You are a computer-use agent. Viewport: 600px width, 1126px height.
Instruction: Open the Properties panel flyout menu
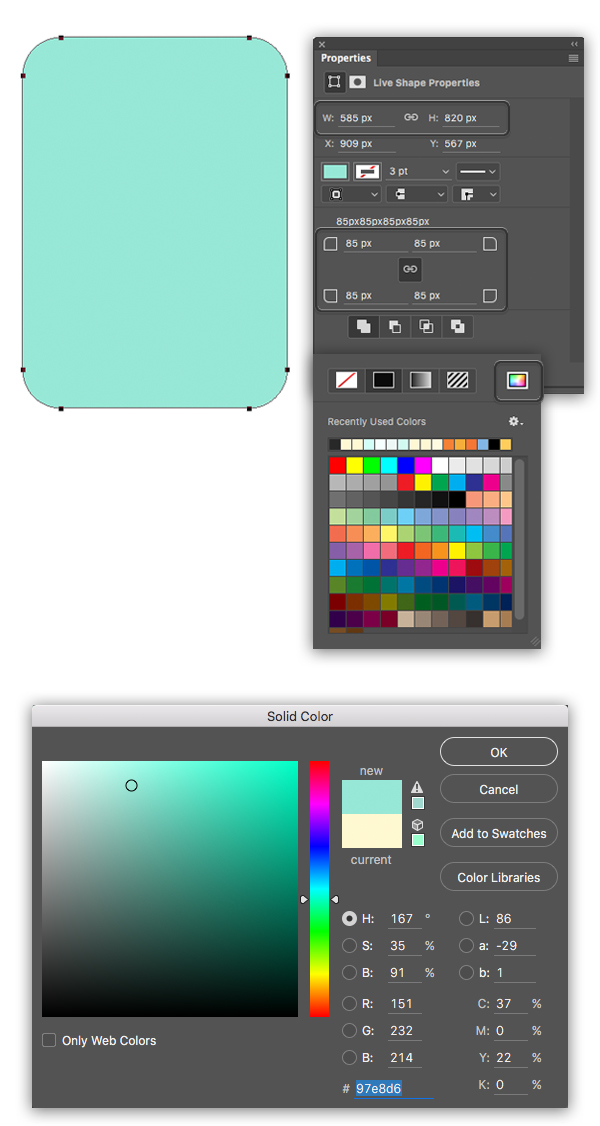coord(573,58)
